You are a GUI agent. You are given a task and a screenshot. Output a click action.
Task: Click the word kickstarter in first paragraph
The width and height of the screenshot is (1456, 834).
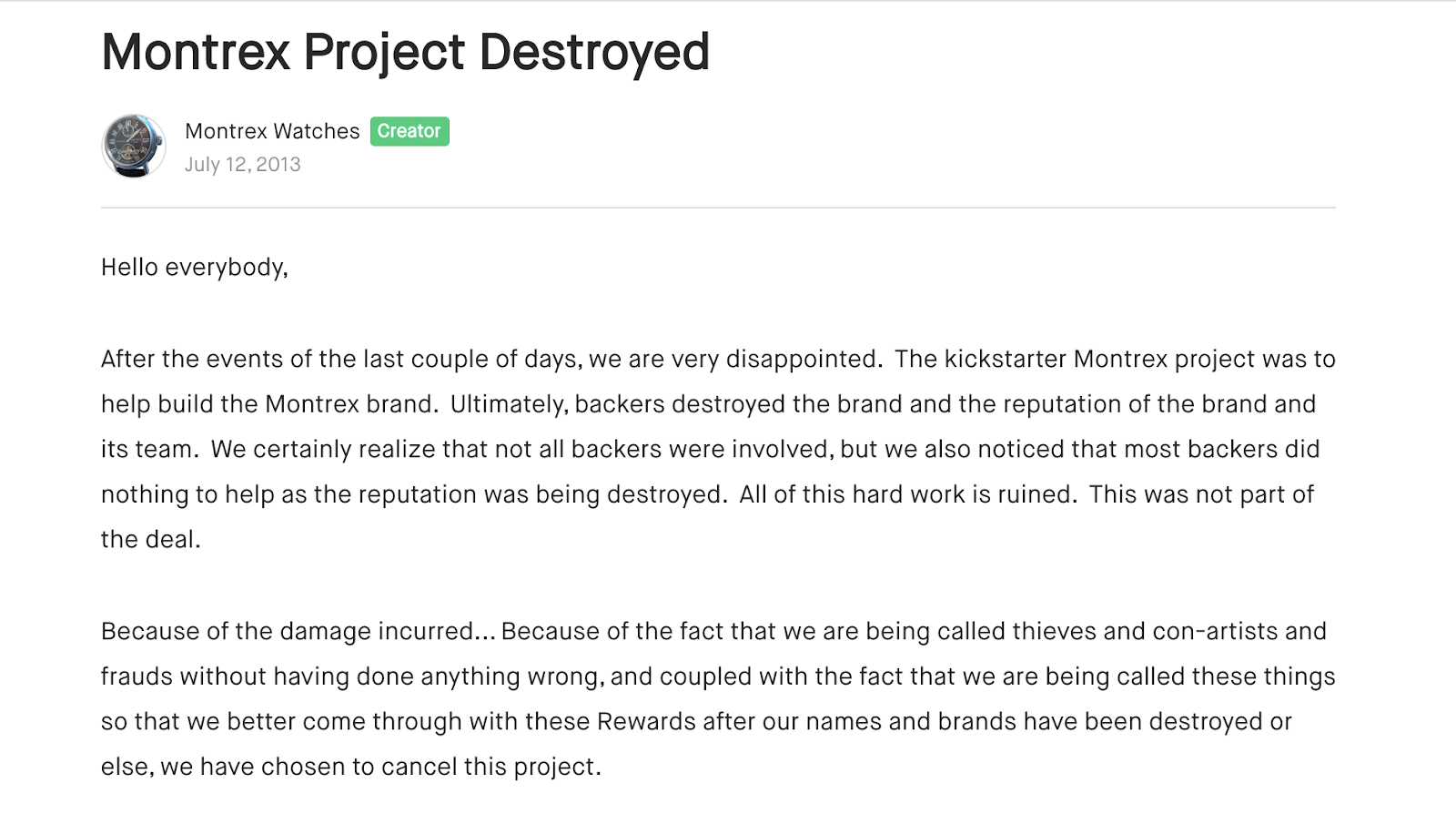point(1006,359)
